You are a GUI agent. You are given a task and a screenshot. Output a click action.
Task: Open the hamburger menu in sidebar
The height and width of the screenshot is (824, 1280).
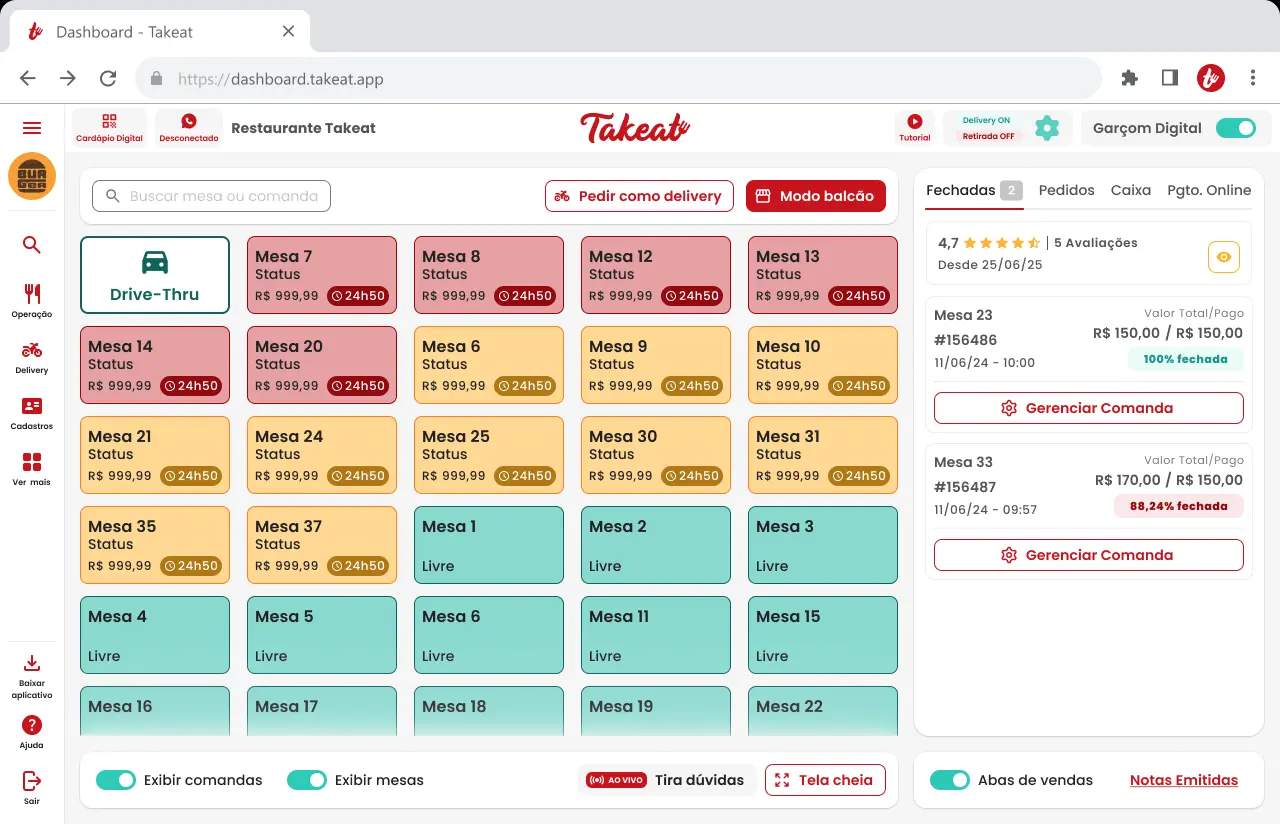click(32, 128)
